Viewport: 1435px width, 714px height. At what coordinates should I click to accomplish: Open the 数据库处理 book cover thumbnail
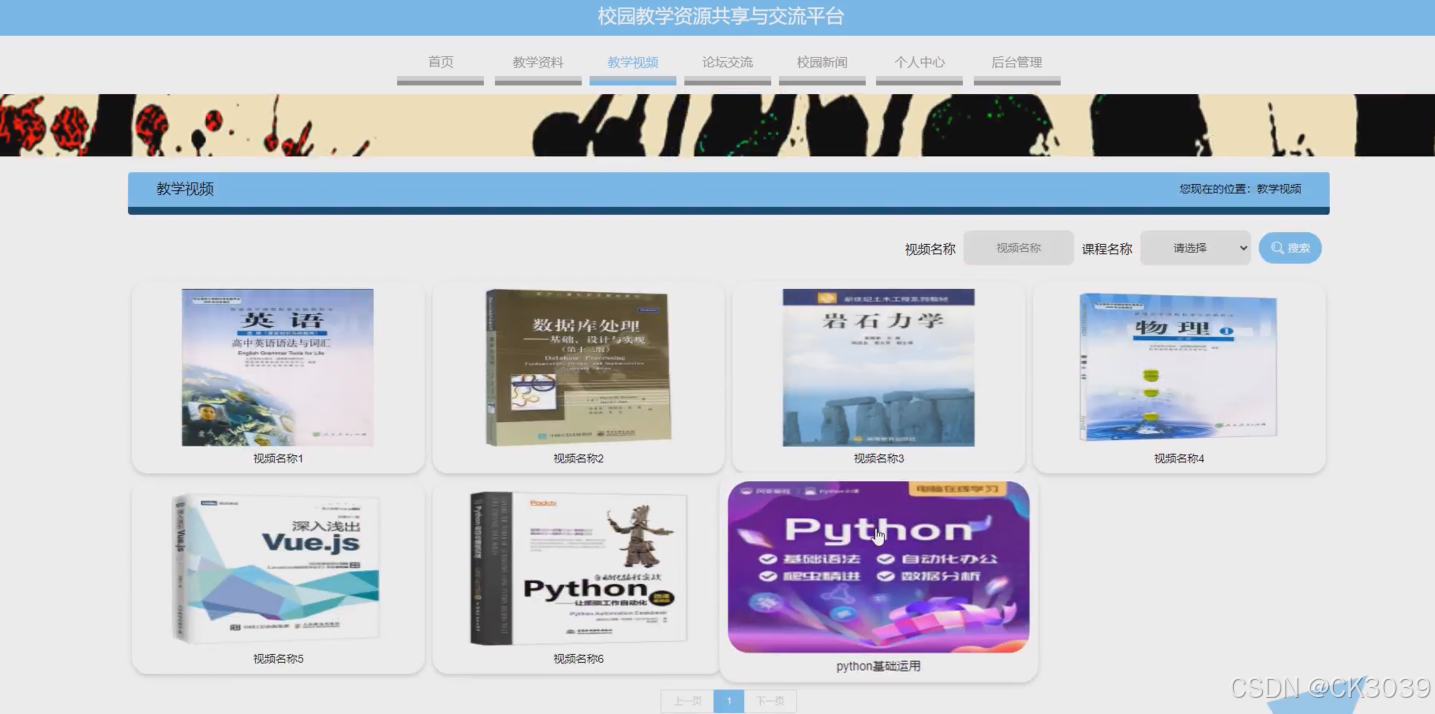click(x=578, y=367)
